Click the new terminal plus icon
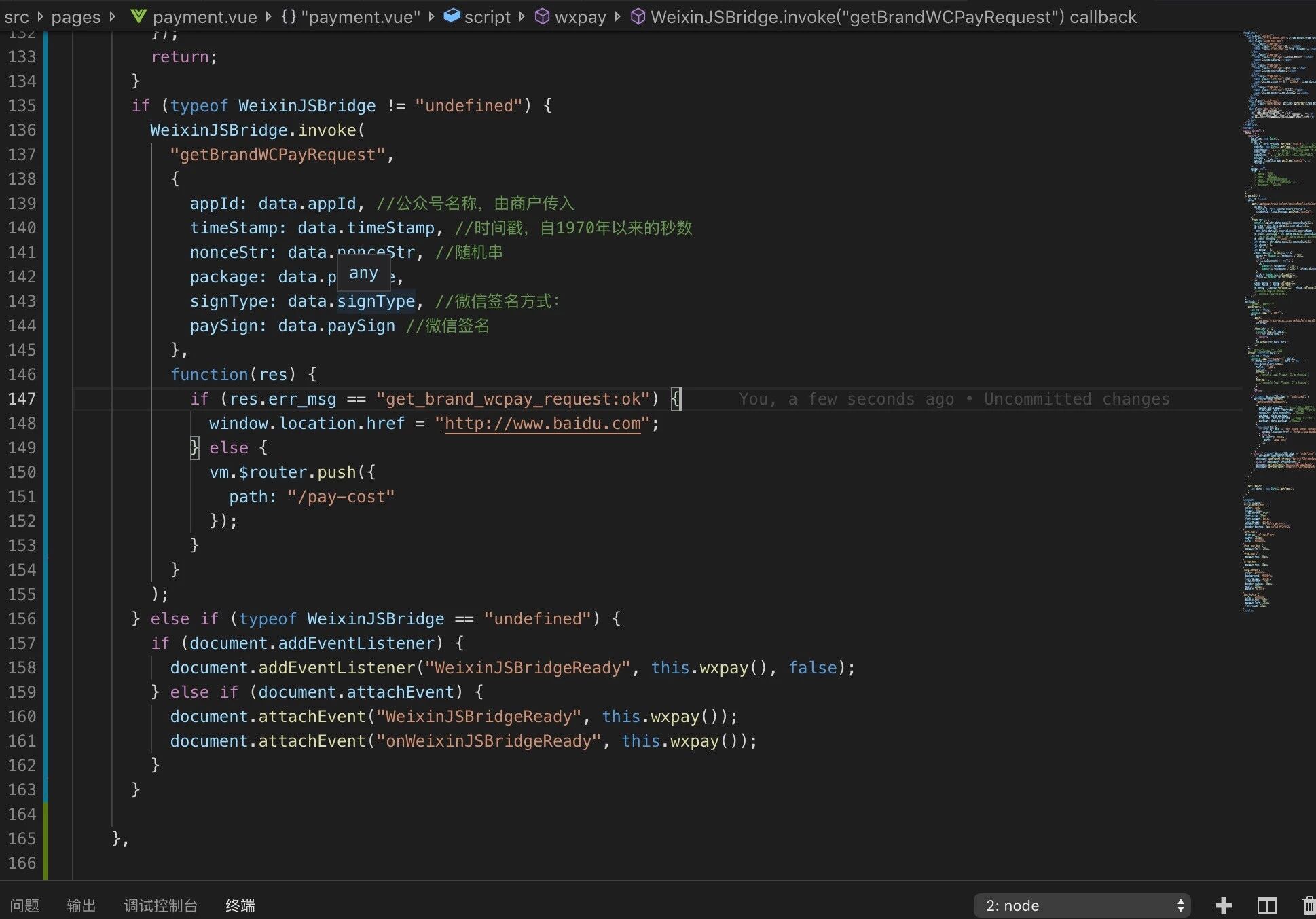Screen dimensions: 1316x919 [x=1223, y=905]
